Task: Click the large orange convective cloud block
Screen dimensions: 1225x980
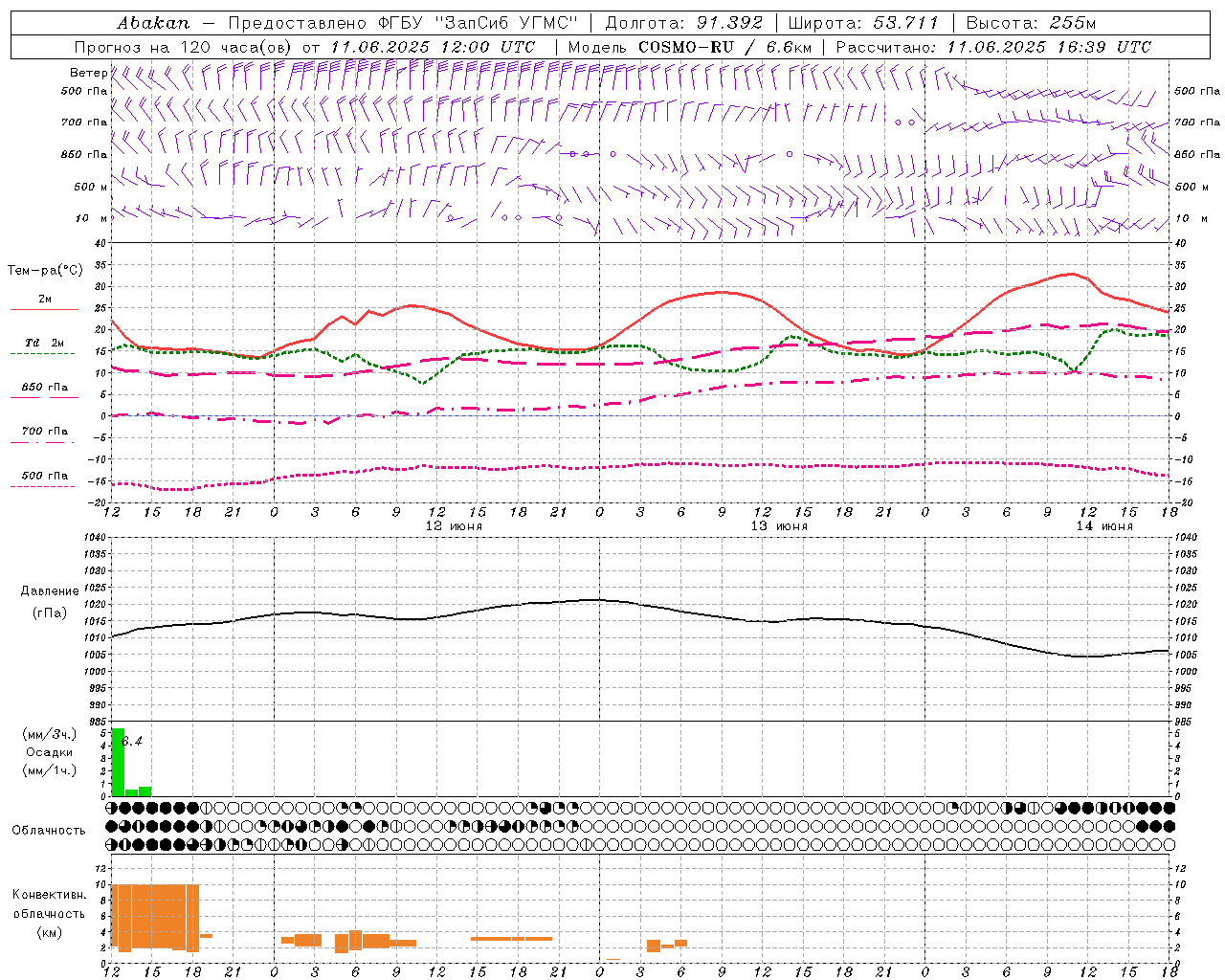Action: click(155, 917)
